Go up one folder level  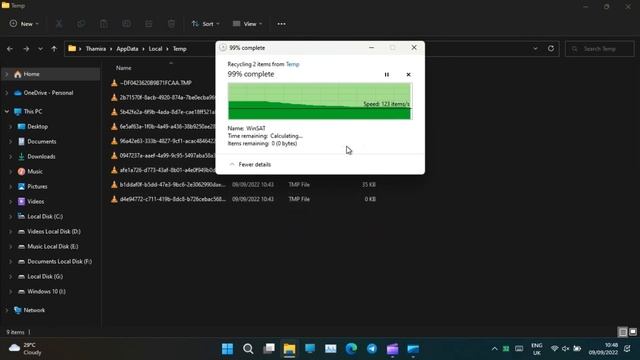(54, 49)
